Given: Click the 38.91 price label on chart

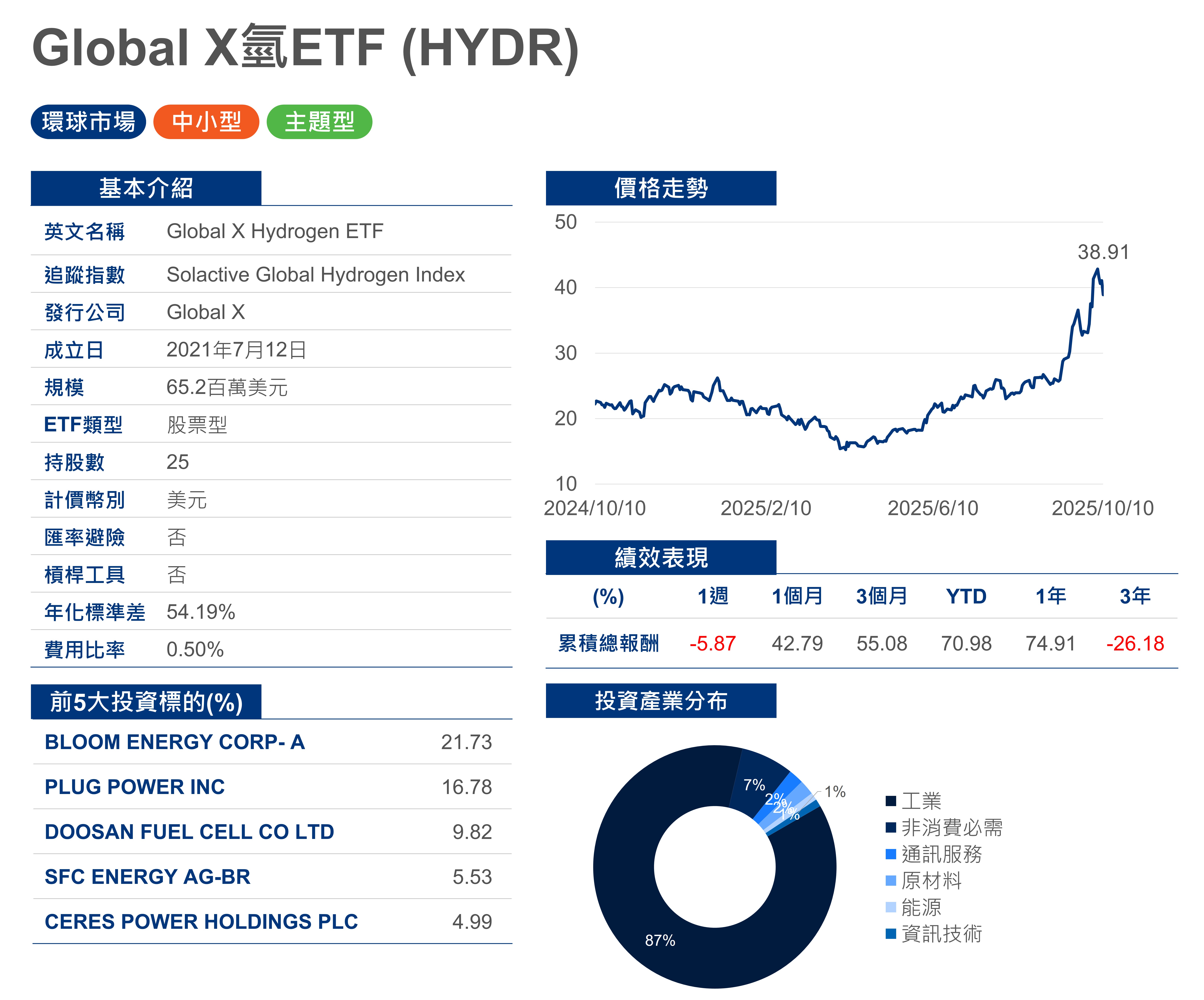Looking at the screenshot, I should point(1102,252).
